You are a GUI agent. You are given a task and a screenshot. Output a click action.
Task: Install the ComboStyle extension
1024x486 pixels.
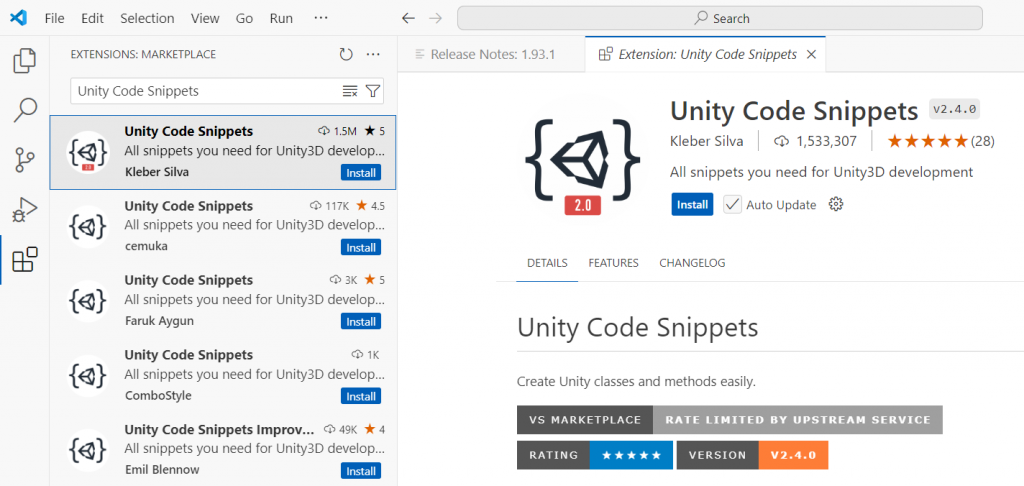360,397
